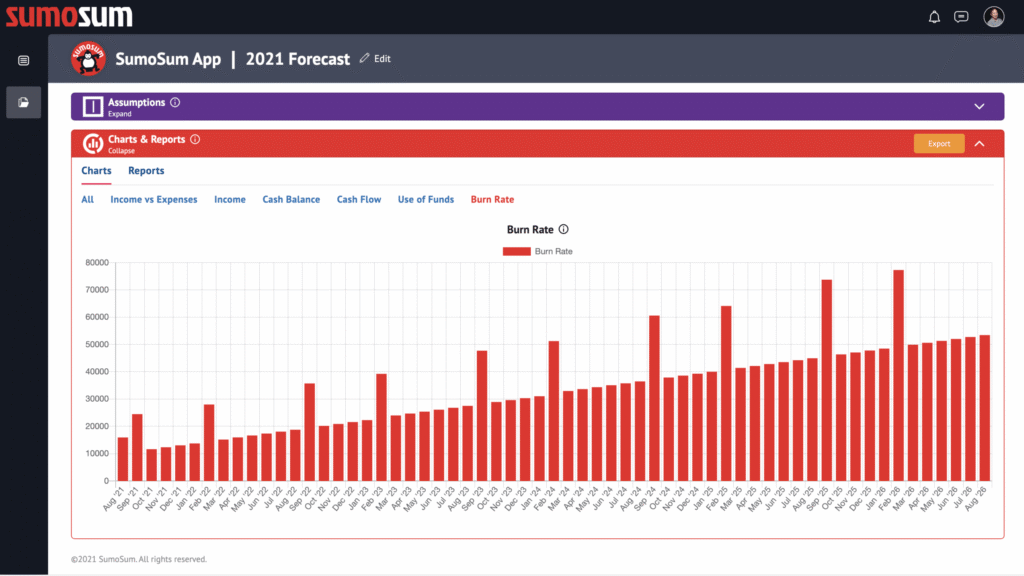The image size is (1024, 576).
Task: Toggle Burn Rate legend series visibility
Action: [x=538, y=251]
